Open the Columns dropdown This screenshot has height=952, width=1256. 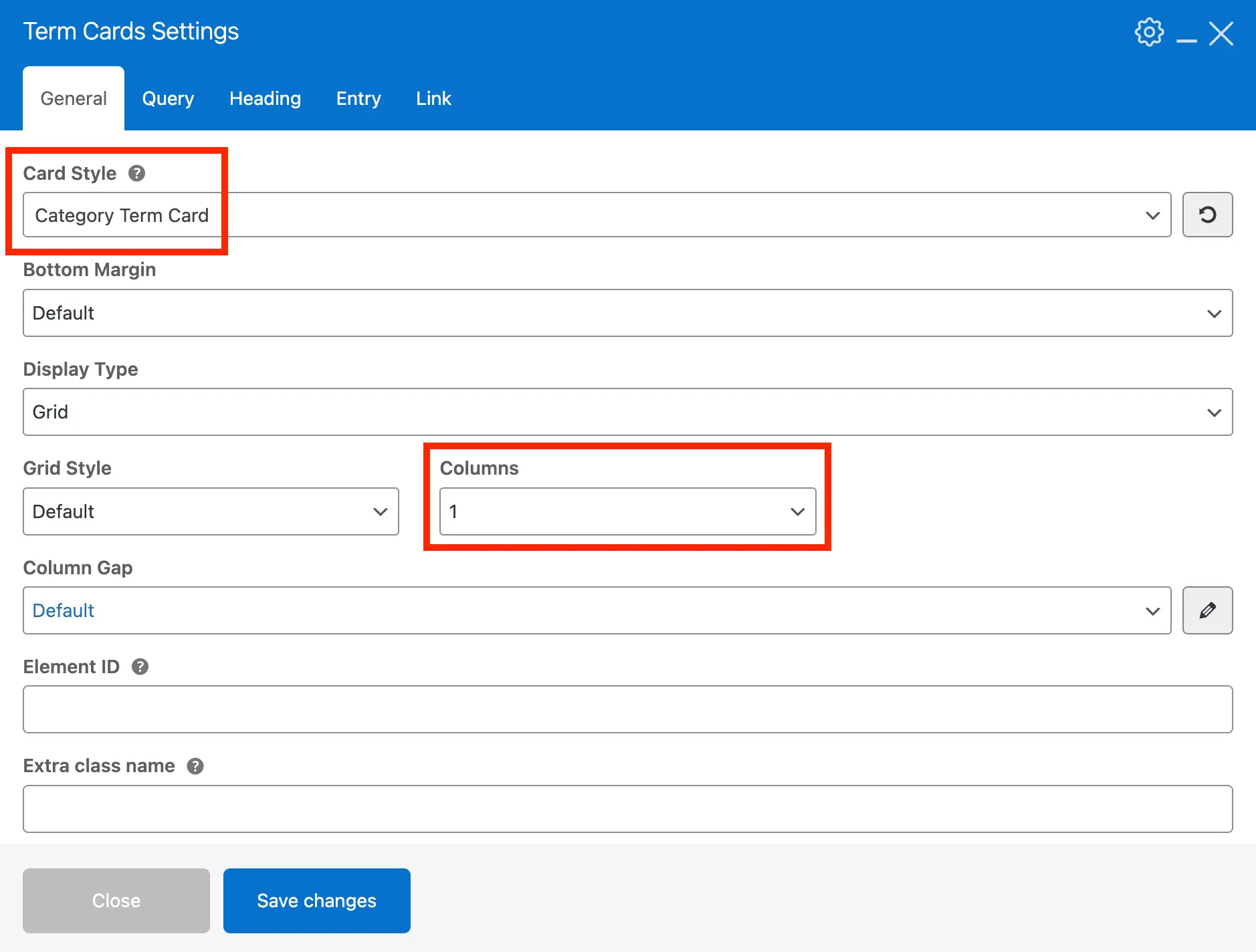coord(627,511)
